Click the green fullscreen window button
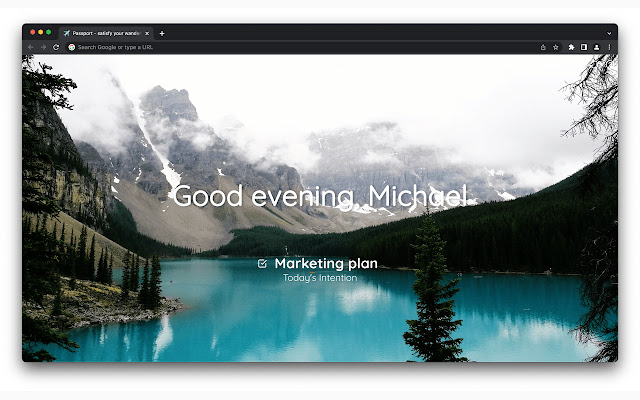The width and height of the screenshot is (640, 400). tap(49, 32)
